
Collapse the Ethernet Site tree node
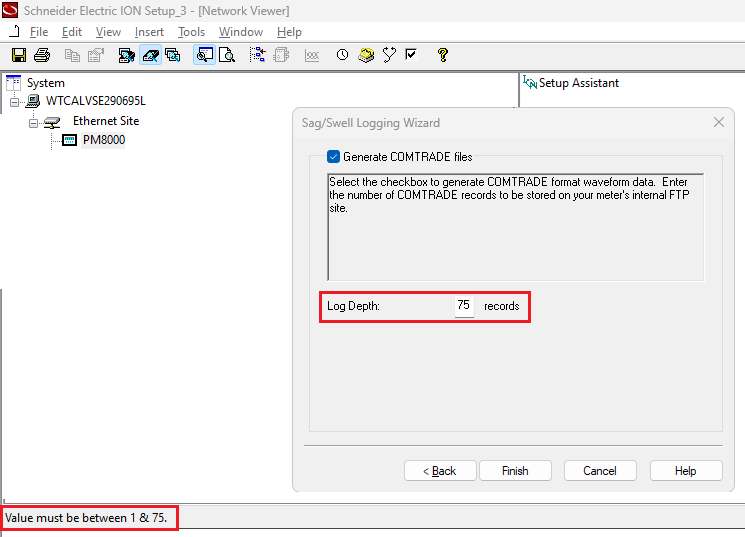[x=33, y=124]
